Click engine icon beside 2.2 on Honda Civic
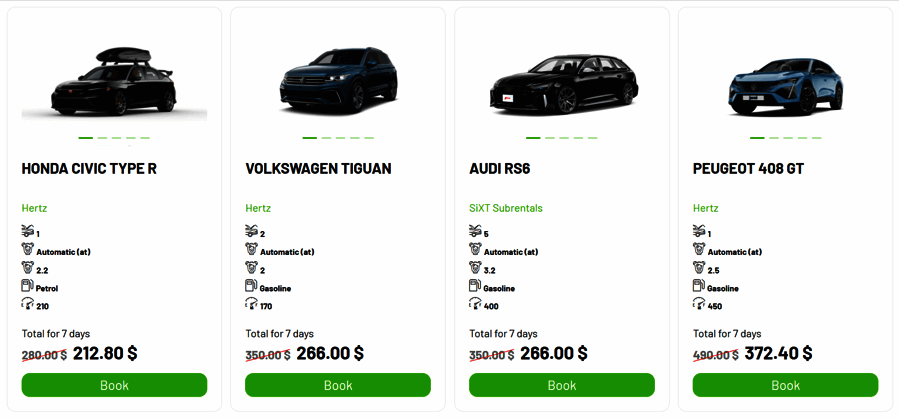 click(x=27, y=269)
